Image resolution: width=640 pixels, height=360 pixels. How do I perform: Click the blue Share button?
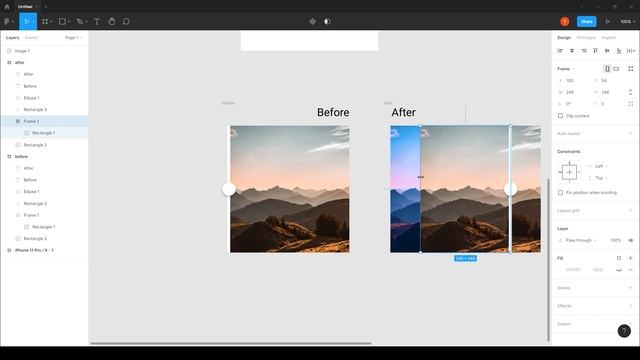[587, 22]
